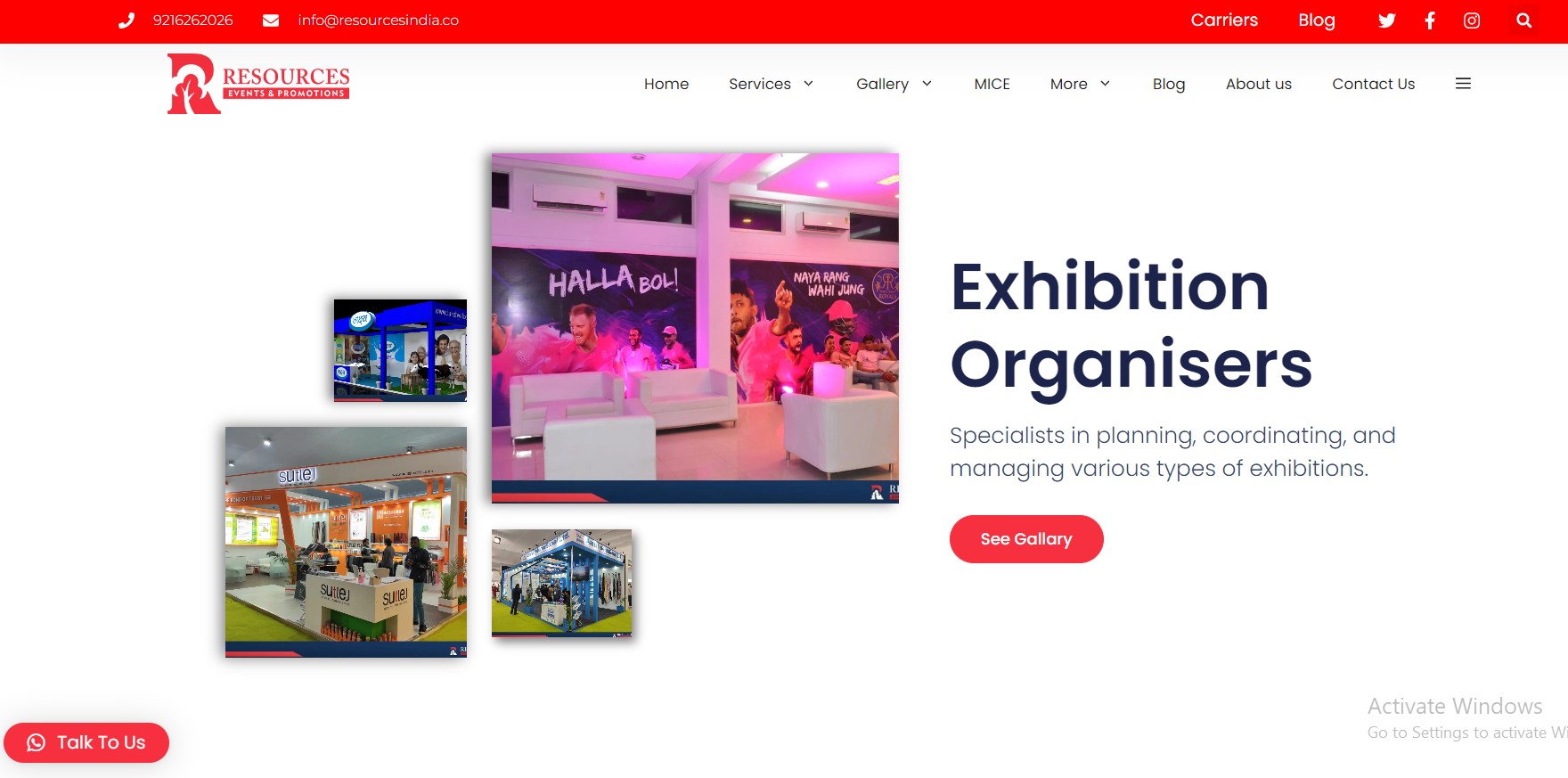Expand the Services dropdown menu
Viewport: 1568px width, 778px height.
point(771,84)
